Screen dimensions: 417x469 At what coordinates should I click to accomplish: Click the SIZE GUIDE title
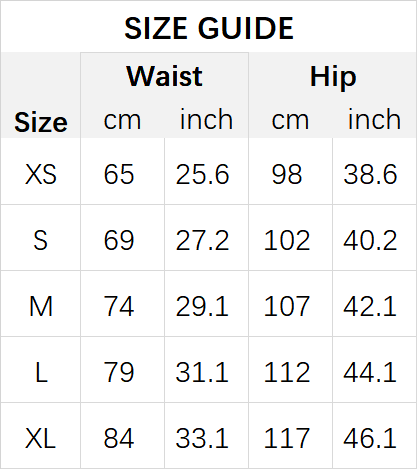point(209,29)
